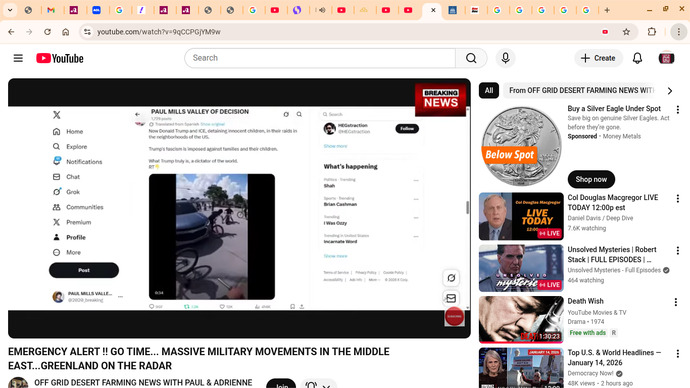Click Follow button next to HEGstraction
This screenshot has height=388, width=690.
tap(407, 128)
